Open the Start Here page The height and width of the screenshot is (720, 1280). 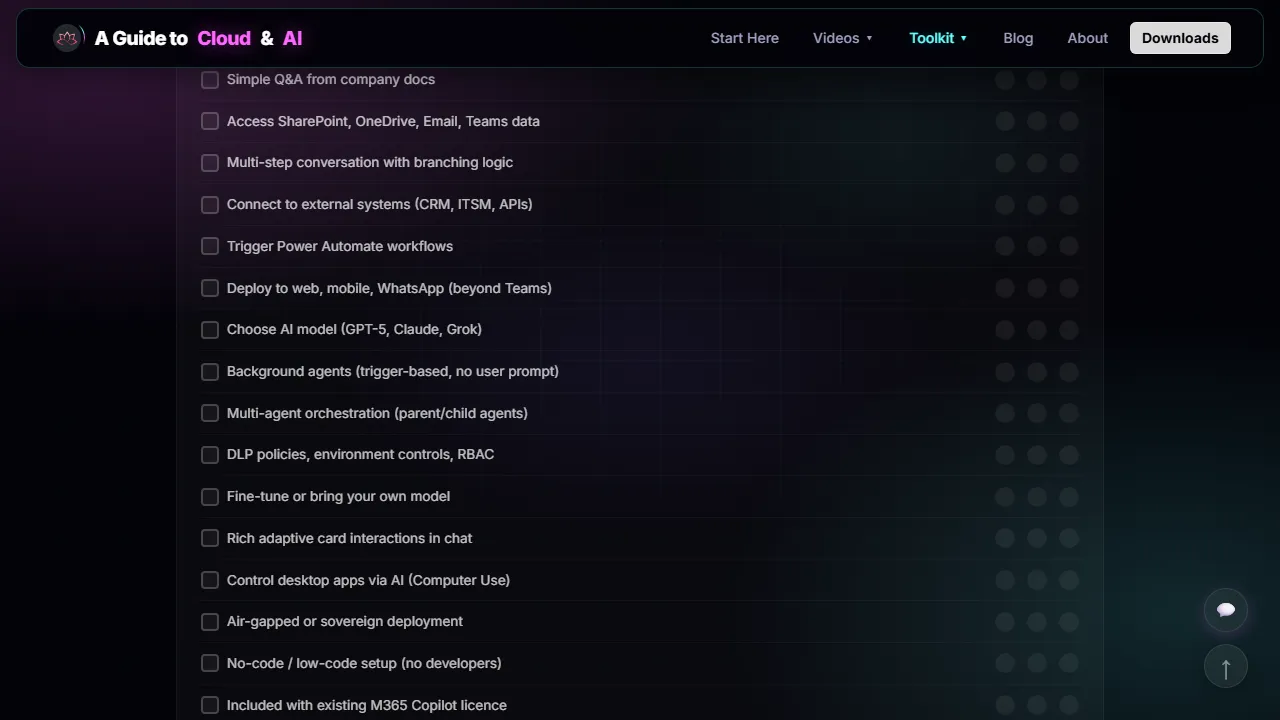[744, 38]
